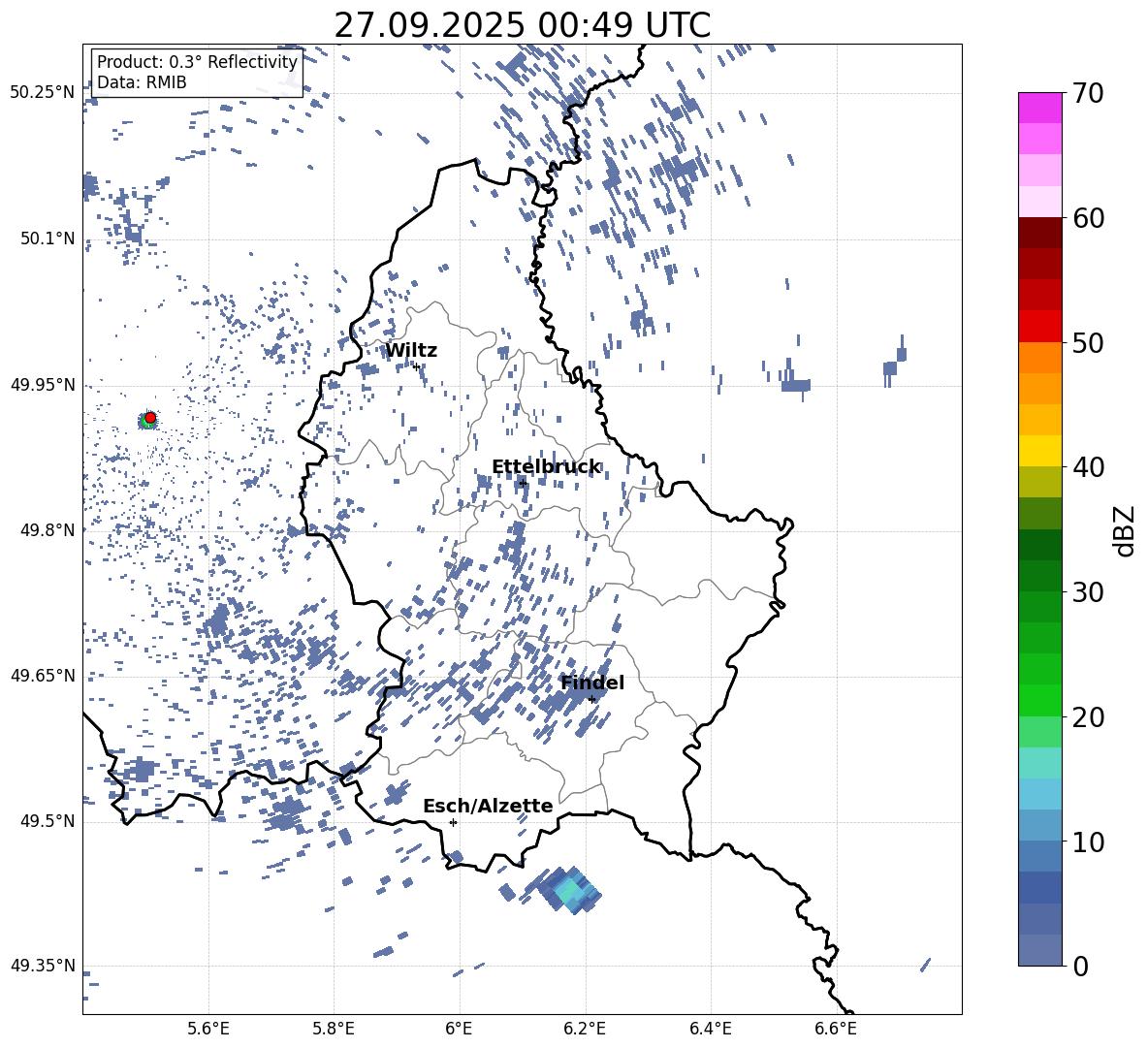This screenshot has width=1148, height=1048.
Task: Click the cross marker at Findel
Action: pyautogui.click(x=591, y=699)
